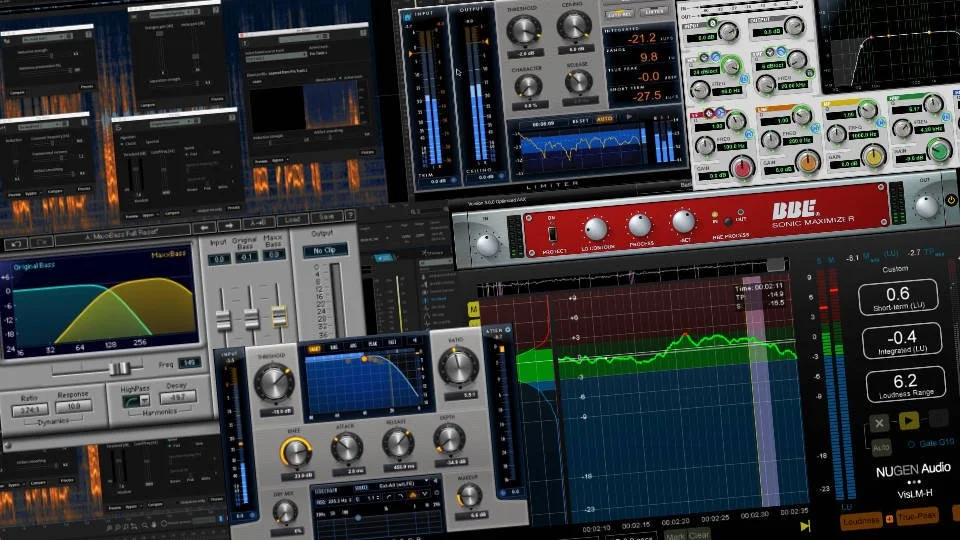
Task: Click the limiter Trim value field
Action: pos(438,181)
